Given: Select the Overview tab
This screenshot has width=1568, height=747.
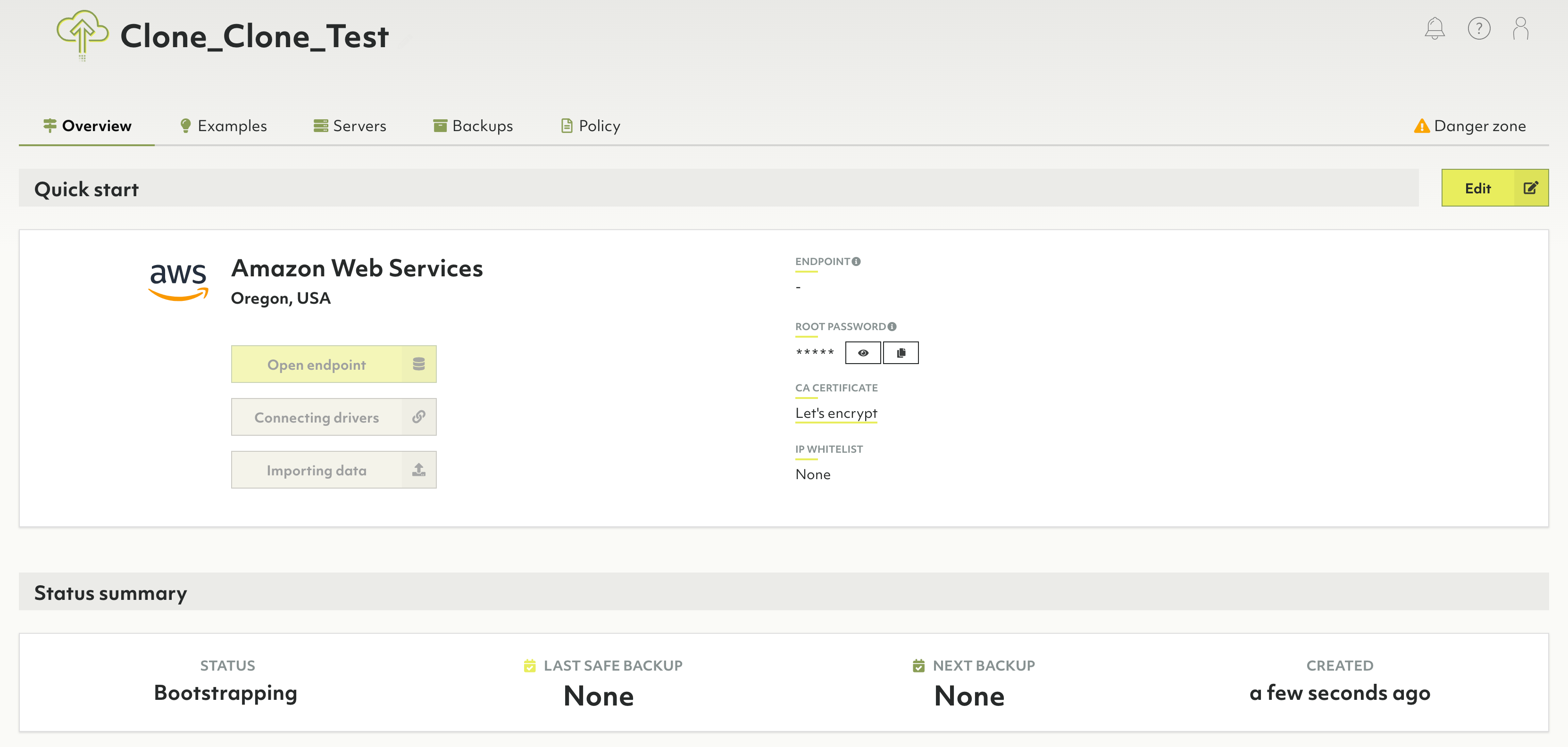Looking at the screenshot, I should tap(87, 126).
